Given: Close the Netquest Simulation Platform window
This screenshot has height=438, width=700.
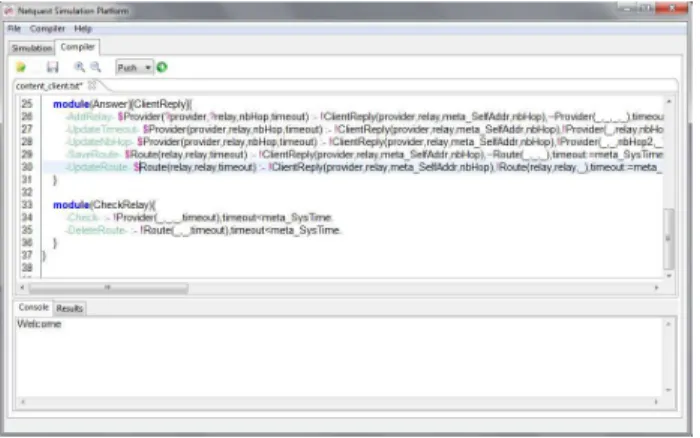Looking at the screenshot, I should [672, 8].
